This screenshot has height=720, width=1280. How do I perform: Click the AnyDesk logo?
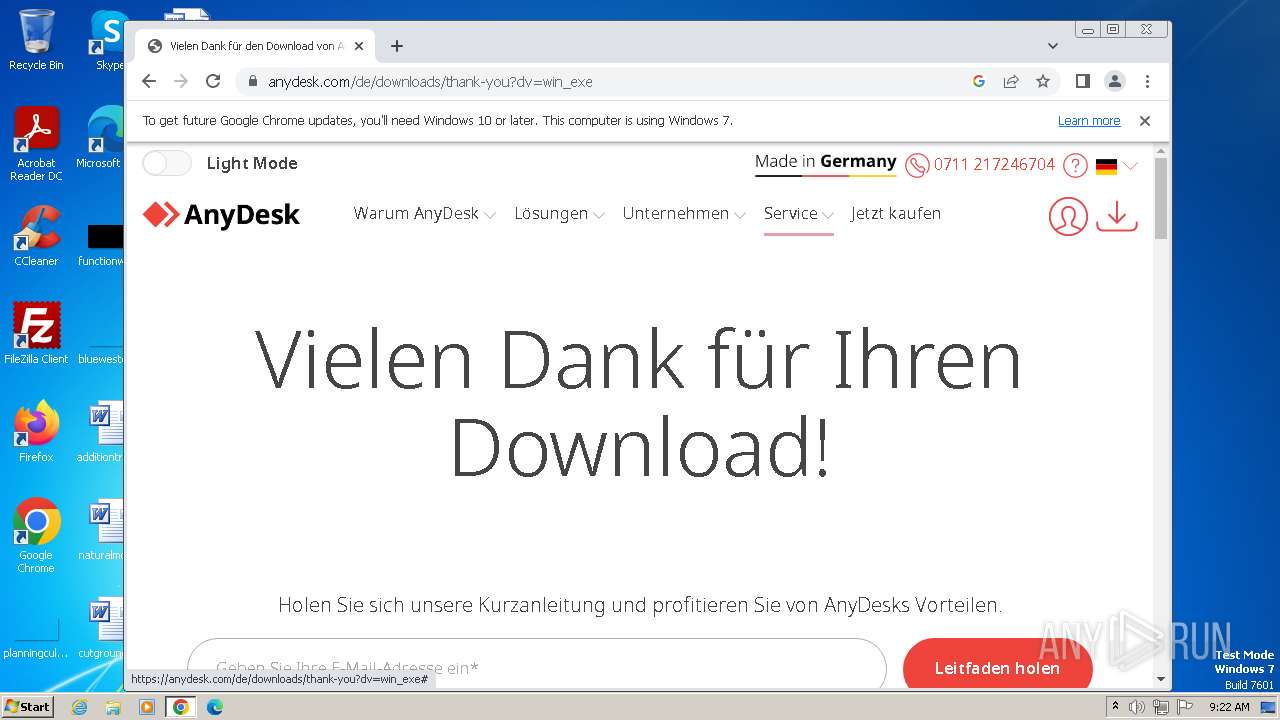click(x=221, y=214)
